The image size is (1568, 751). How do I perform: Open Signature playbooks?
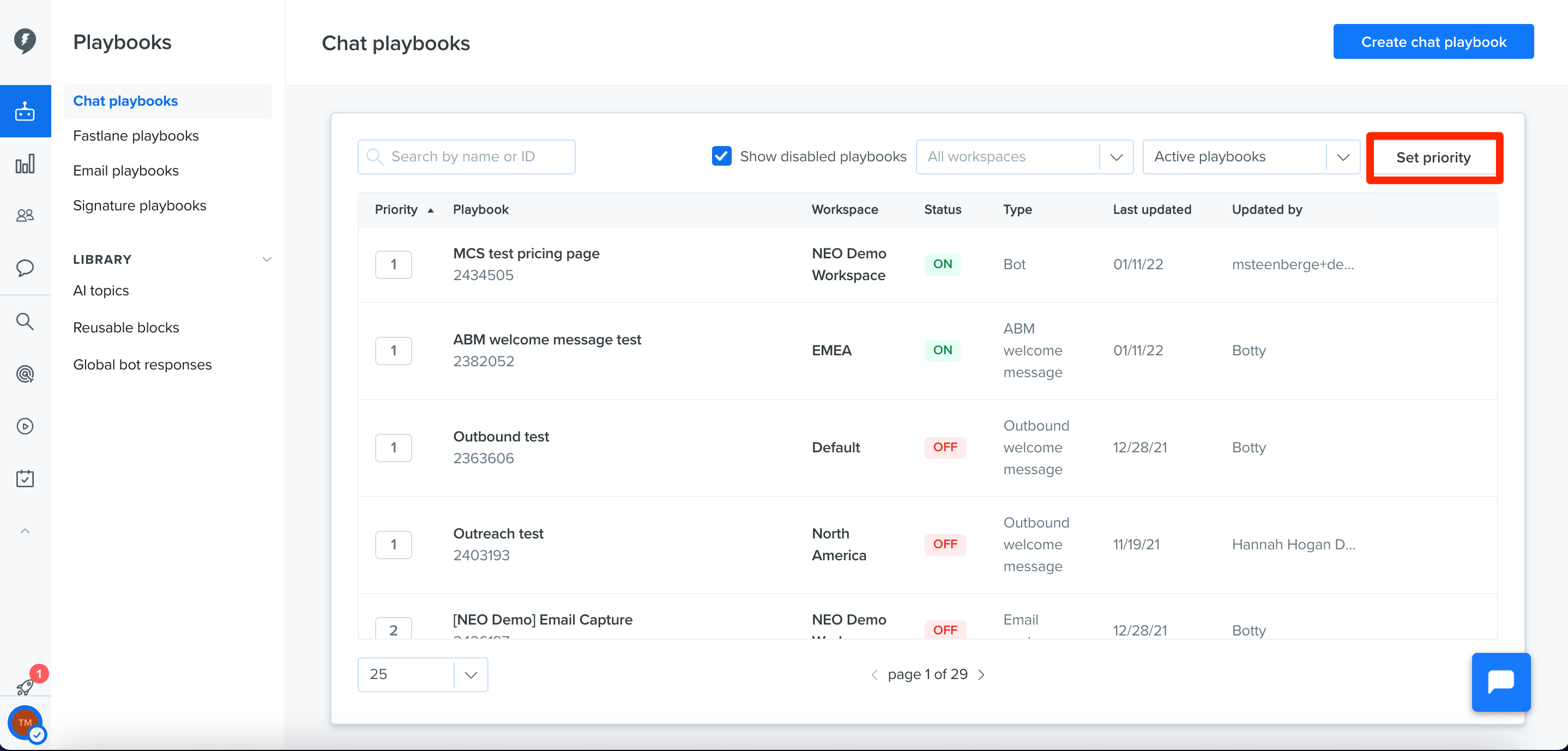(x=140, y=205)
